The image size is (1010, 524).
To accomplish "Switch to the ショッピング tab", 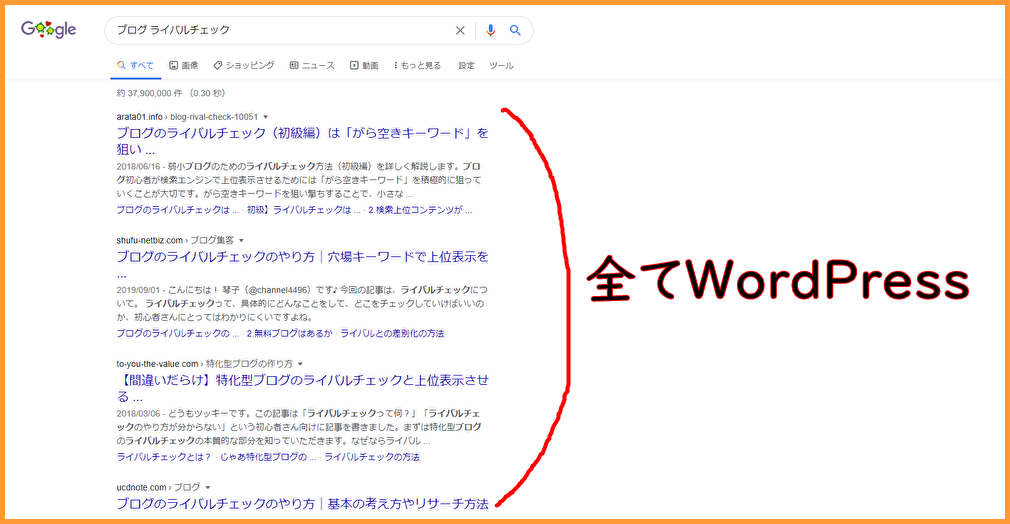I will pos(244,66).
